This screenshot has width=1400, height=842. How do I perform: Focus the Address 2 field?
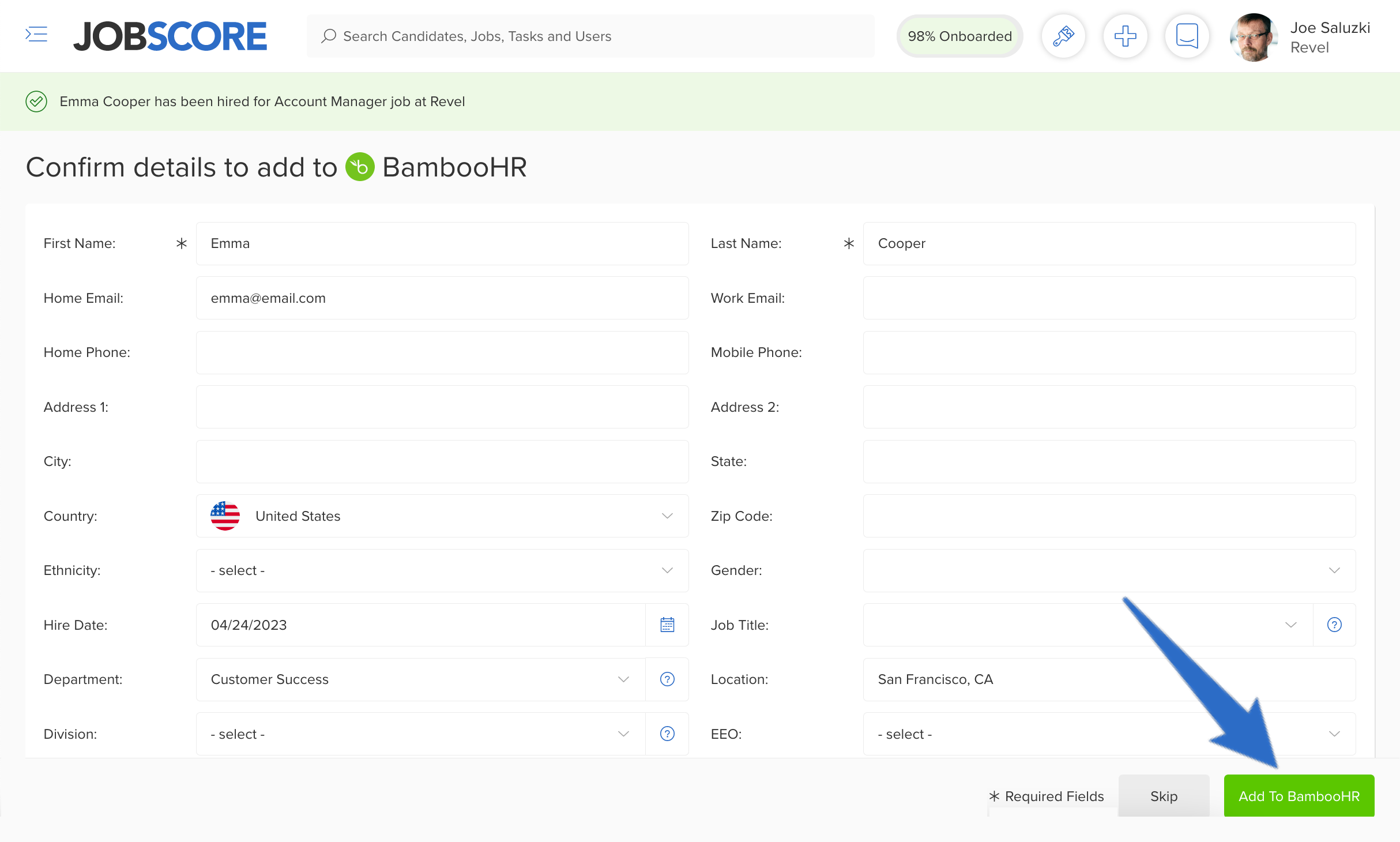(1109, 407)
